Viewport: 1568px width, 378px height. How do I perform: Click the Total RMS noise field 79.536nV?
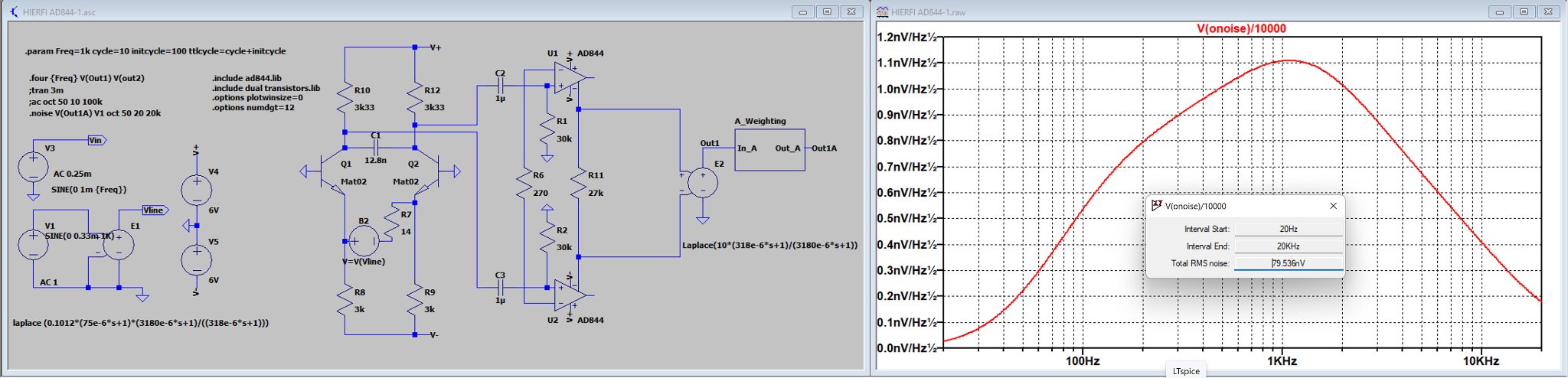point(1289,263)
